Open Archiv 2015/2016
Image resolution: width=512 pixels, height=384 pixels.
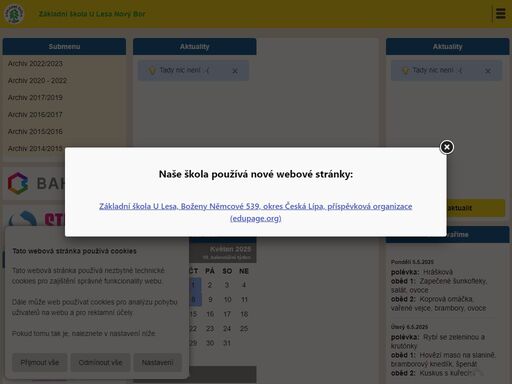35,131
